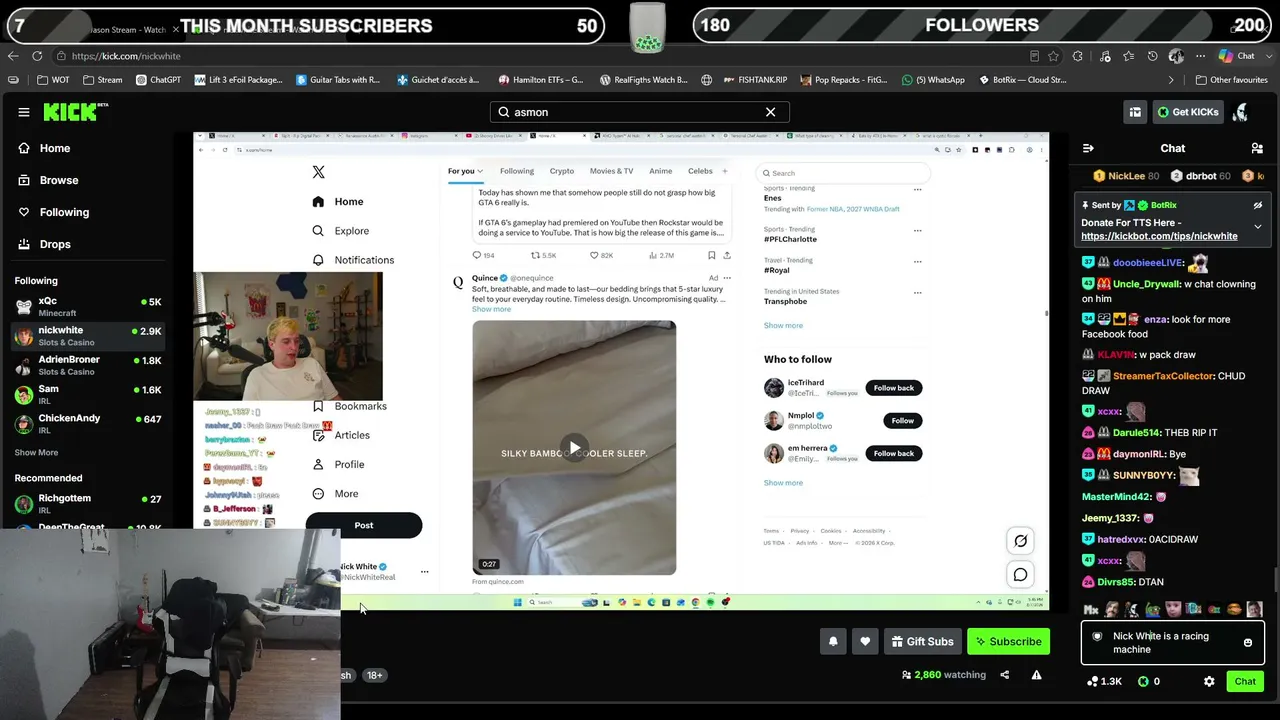The height and width of the screenshot is (720, 1280).
Task: Click the dbrbot leaderboard entry
Action: (x=1201, y=176)
